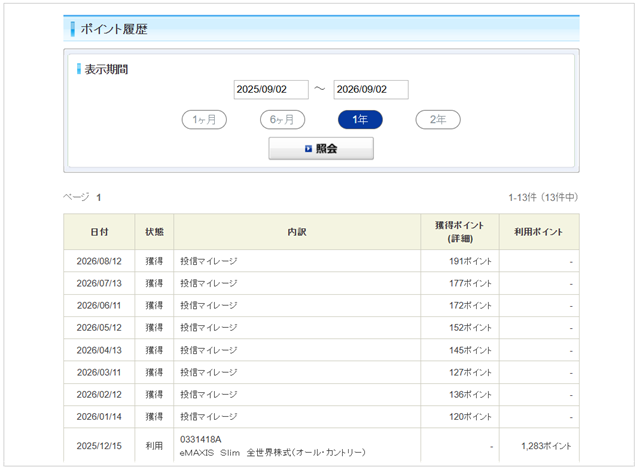The image size is (640, 470).
Task: Select the 1年 period option
Action: tap(360, 120)
